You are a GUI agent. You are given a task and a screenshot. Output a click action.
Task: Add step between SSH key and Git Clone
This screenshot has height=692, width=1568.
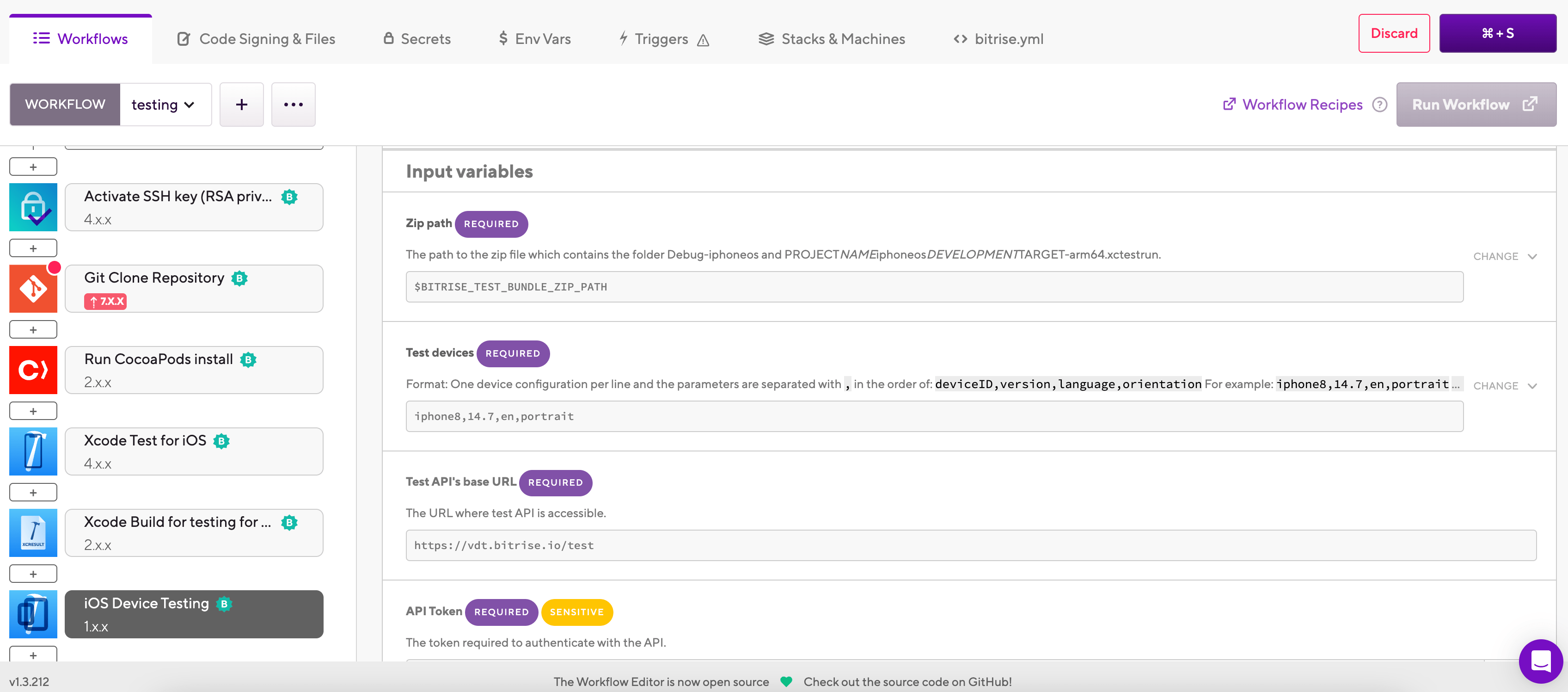(33, 248)
